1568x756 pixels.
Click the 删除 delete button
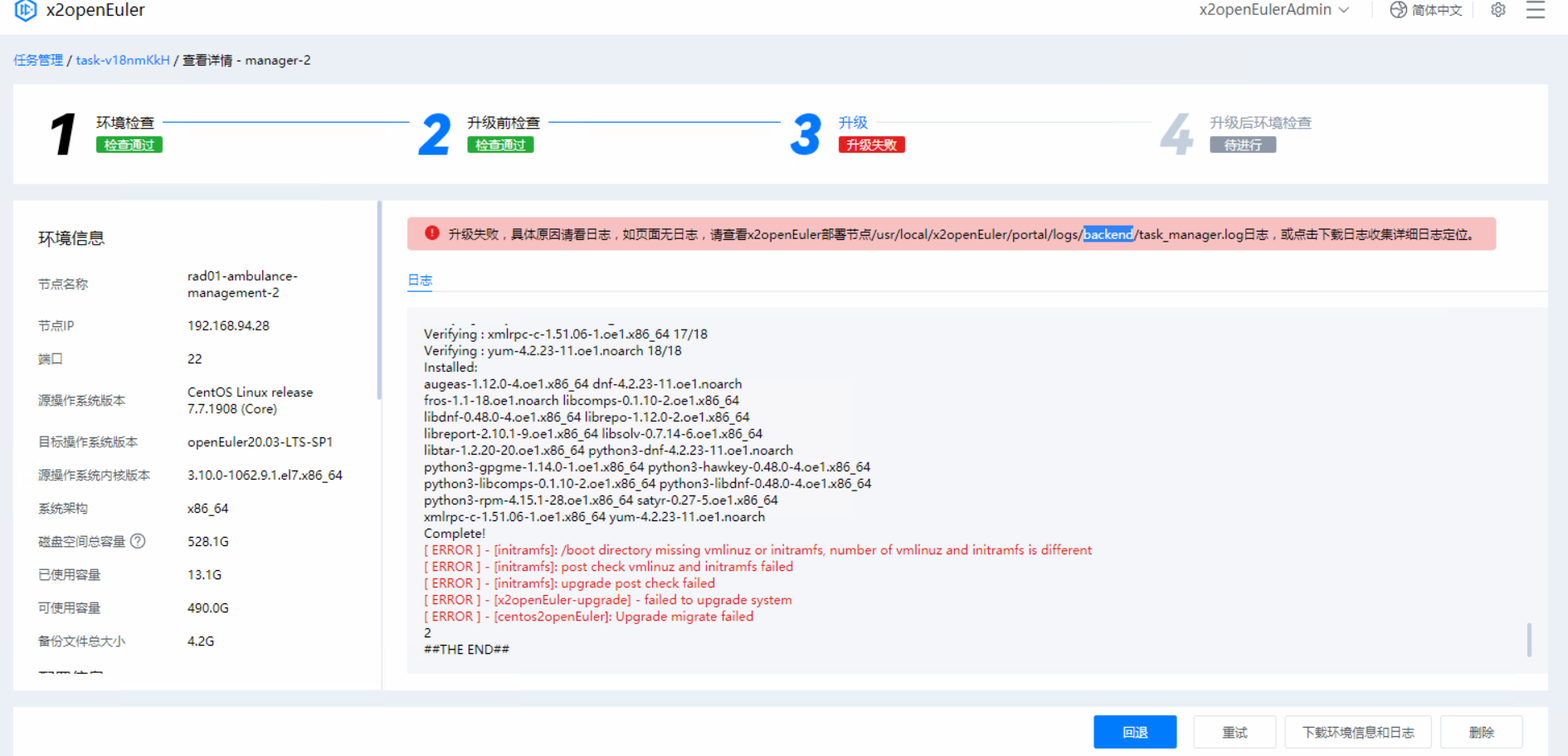[1481, 732]
